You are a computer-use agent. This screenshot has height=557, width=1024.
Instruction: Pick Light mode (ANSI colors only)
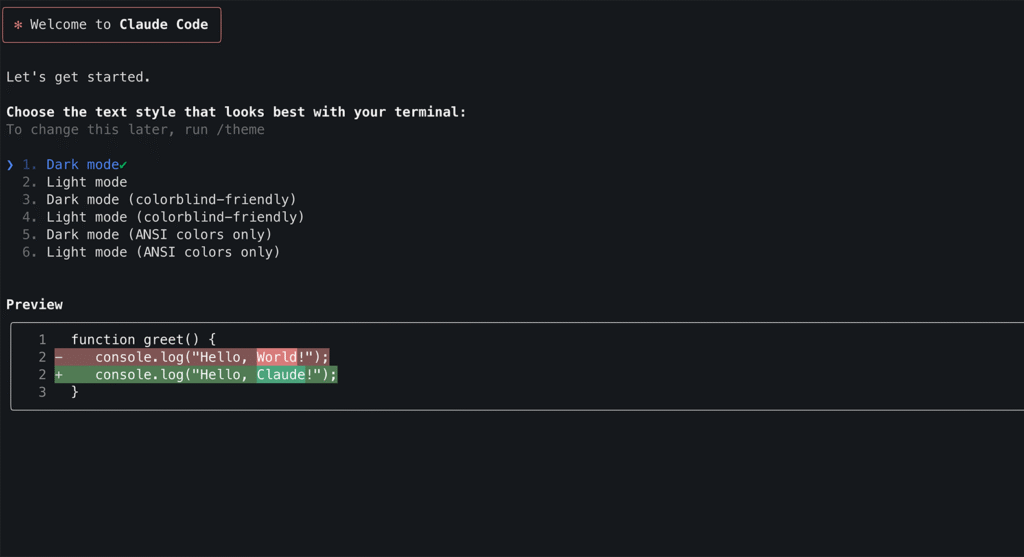(163, 252)
